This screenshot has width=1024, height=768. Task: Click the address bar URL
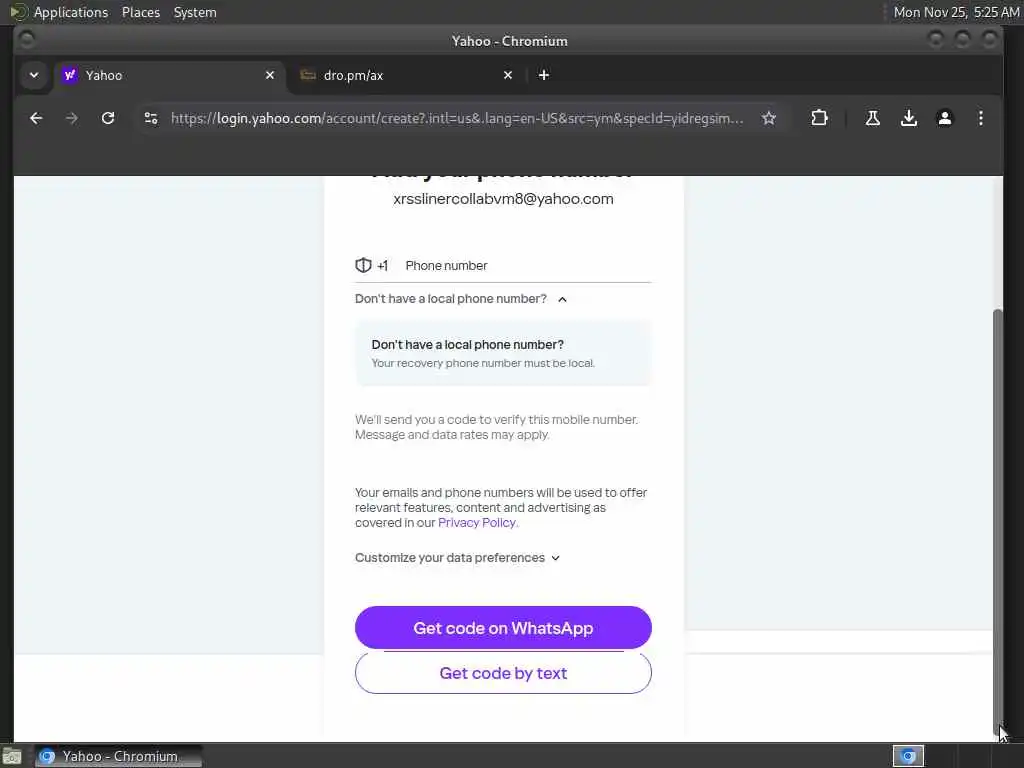tap(456, 118)
